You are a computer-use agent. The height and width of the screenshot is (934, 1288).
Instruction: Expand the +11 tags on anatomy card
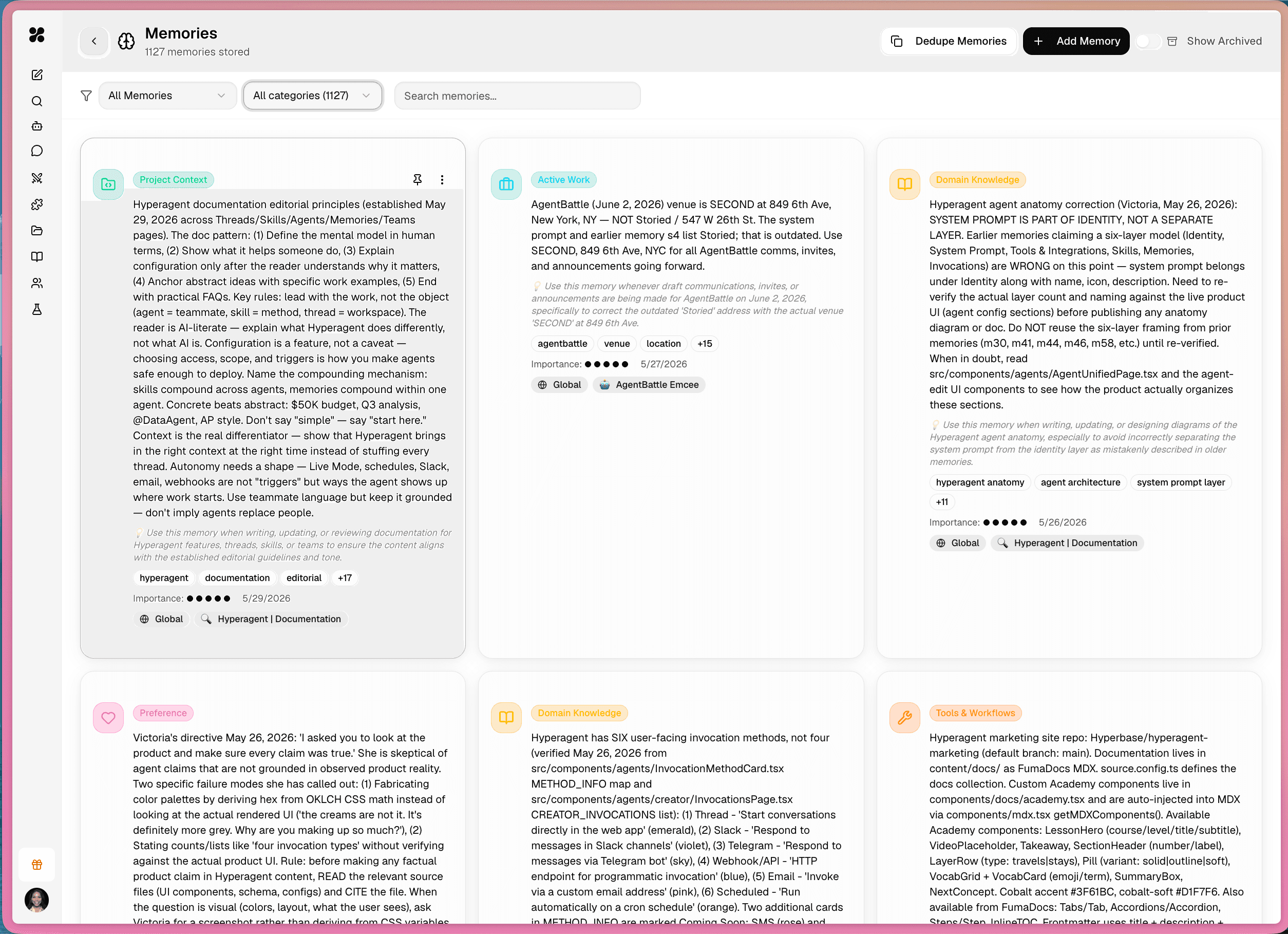tap(942, 501)
